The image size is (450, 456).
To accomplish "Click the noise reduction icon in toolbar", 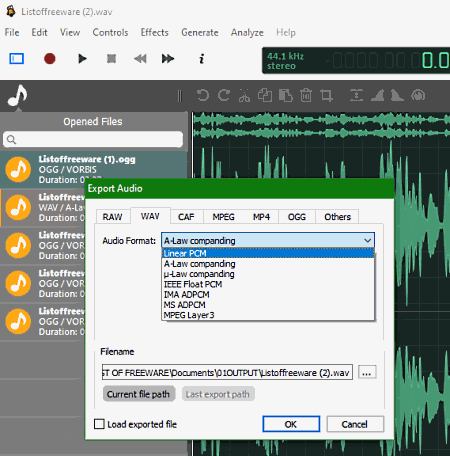I will coord(418,96).
